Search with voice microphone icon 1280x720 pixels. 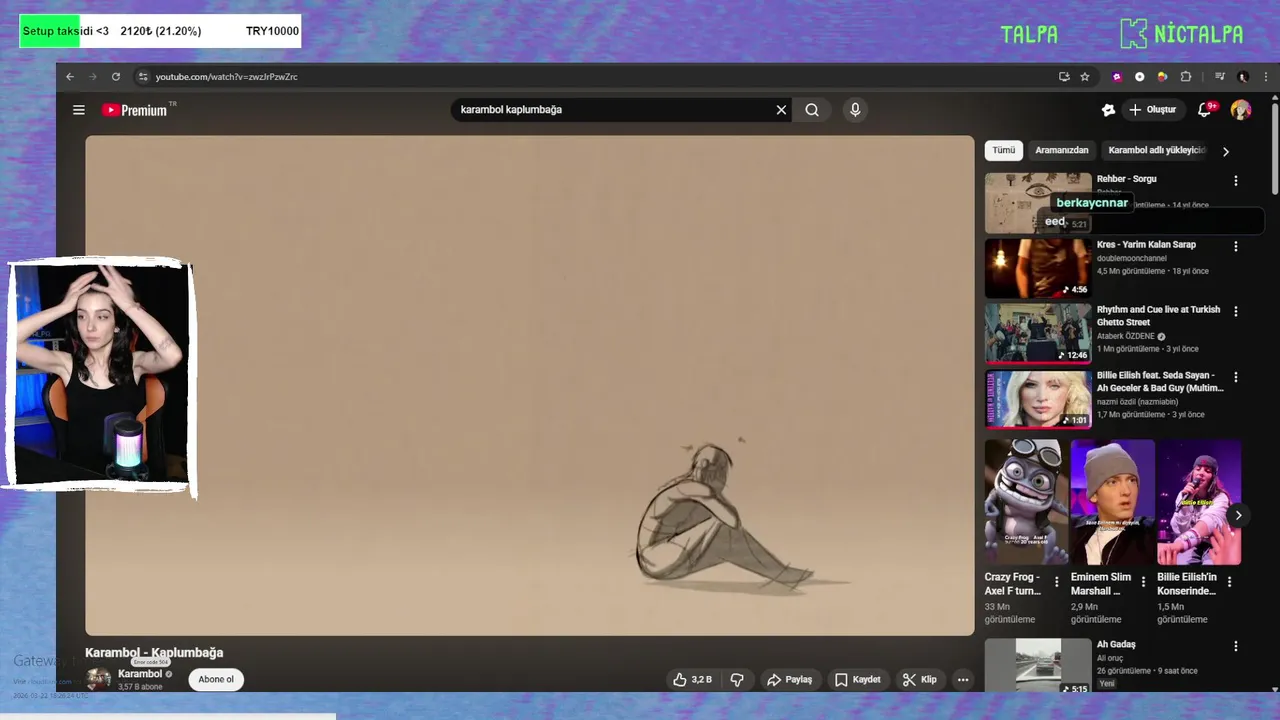pos(855,110)
